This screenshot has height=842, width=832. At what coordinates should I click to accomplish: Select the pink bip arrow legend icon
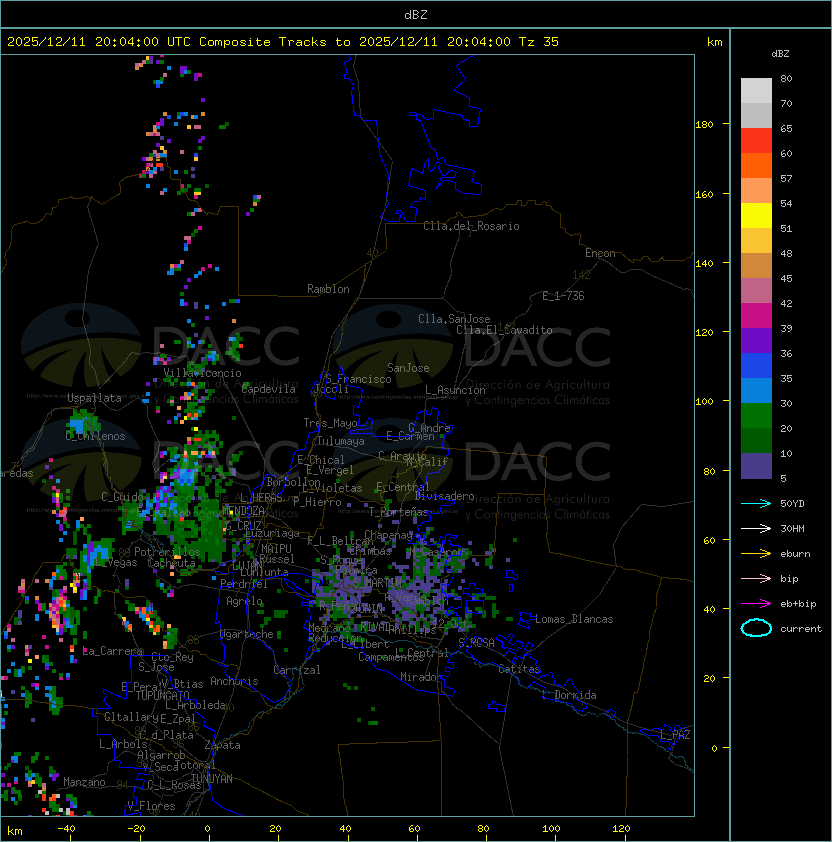point(756,578)
